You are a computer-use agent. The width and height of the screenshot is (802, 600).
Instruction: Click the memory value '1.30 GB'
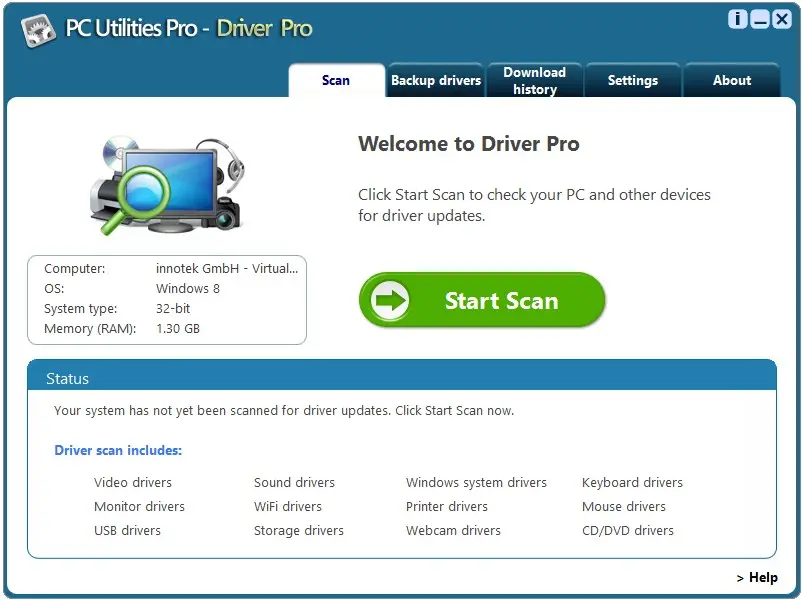(x=178, y=328)
